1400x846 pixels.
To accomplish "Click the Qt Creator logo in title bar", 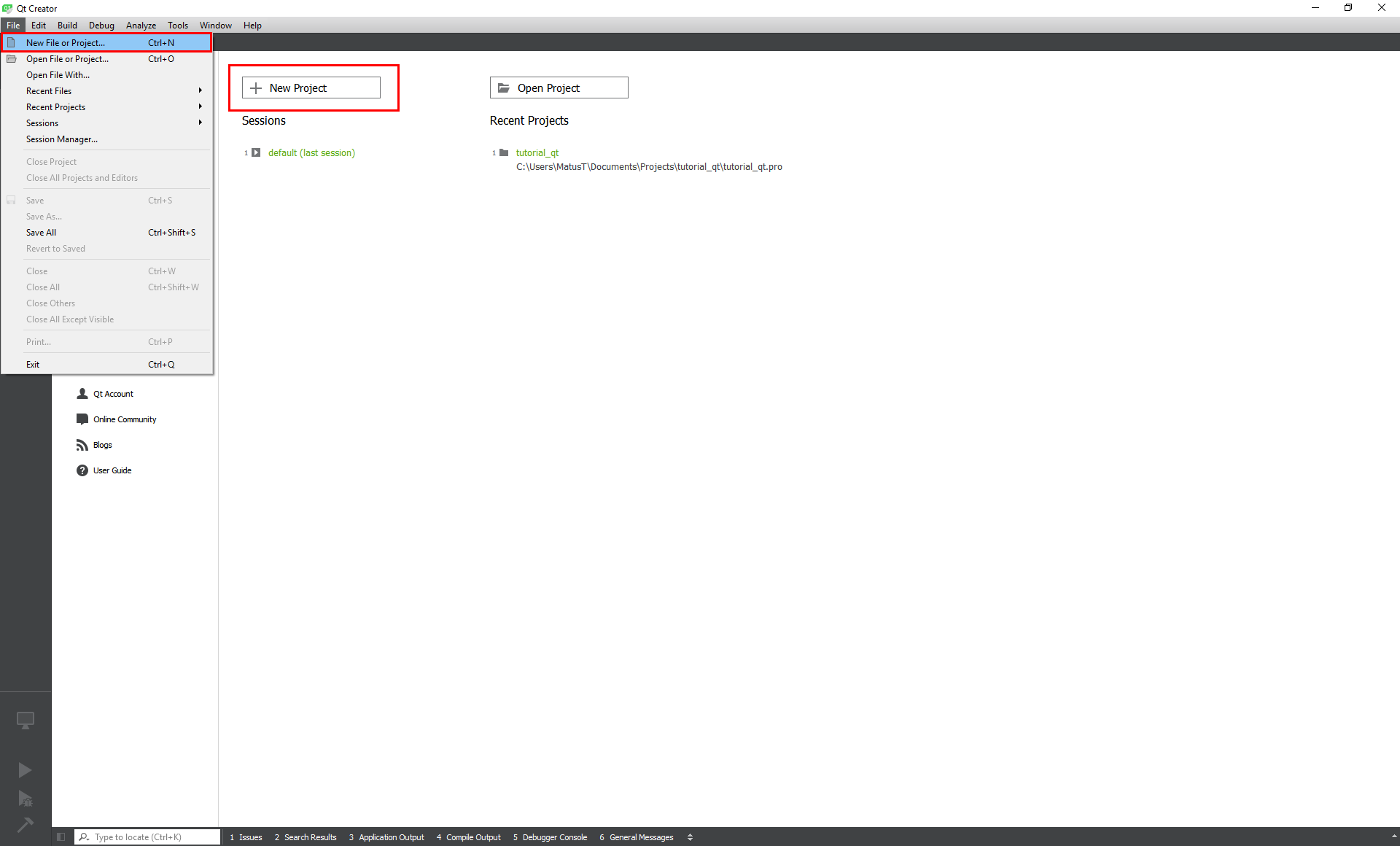I will click(7, 8).
